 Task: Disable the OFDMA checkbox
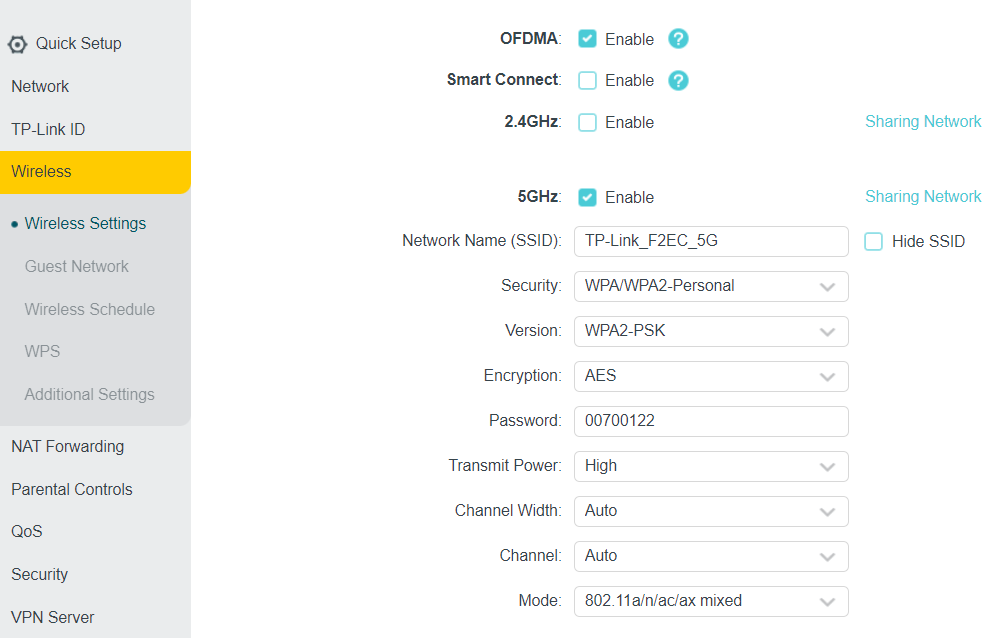click(588, 39)
